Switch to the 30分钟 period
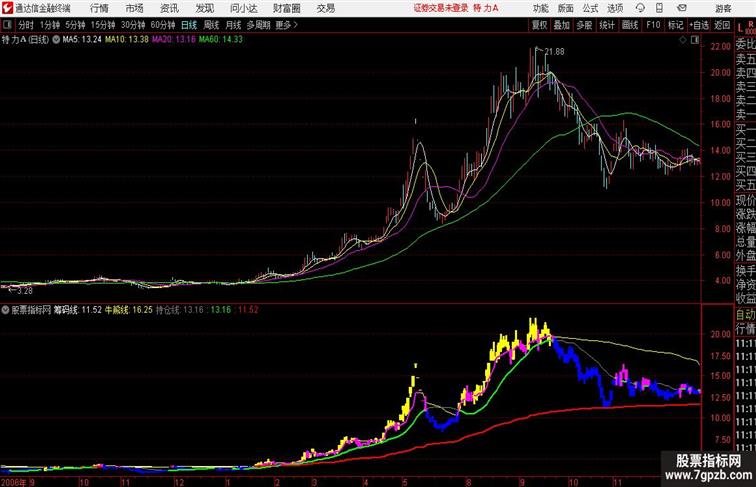Screen dimensions: 756x487 pyautogui.click(x=133, y=25)
